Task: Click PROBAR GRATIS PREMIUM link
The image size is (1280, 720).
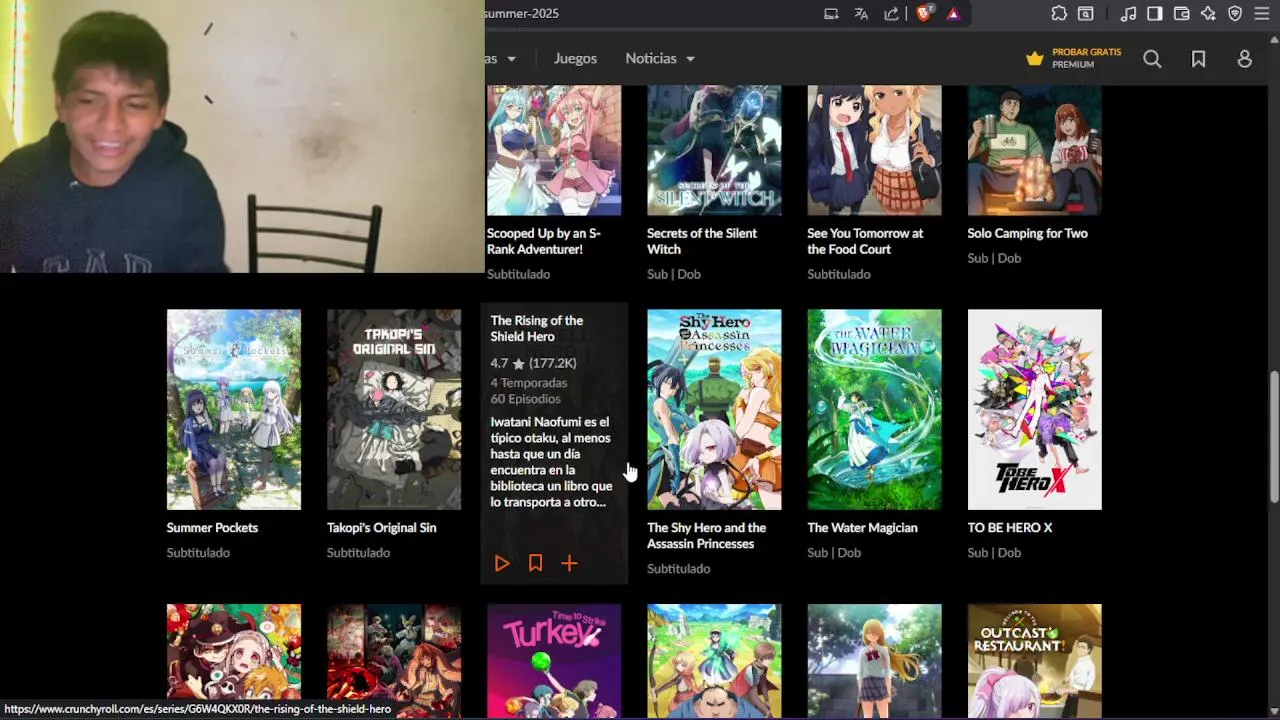Action: tap(1074, 58)
